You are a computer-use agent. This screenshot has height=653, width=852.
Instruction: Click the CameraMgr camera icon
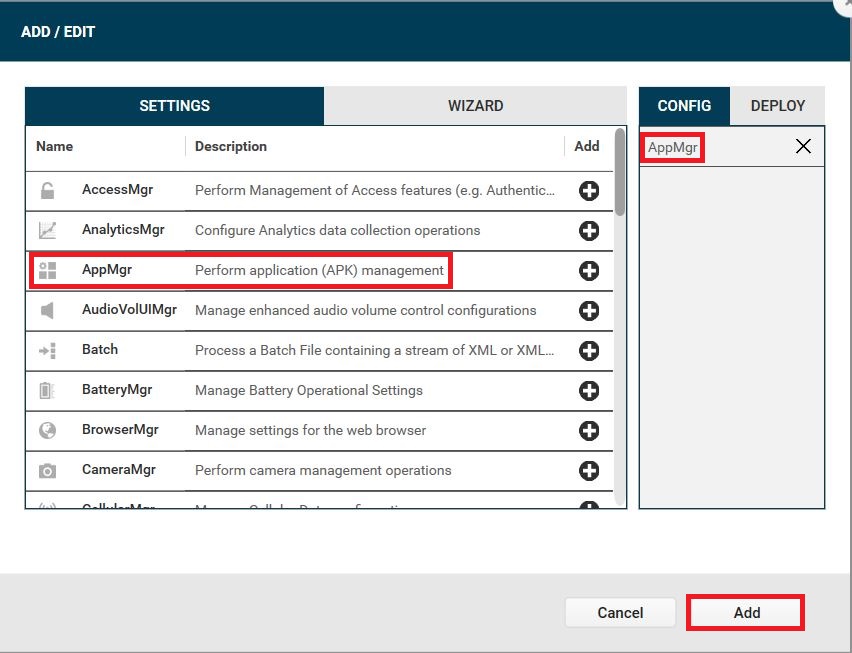click(47, 471)
